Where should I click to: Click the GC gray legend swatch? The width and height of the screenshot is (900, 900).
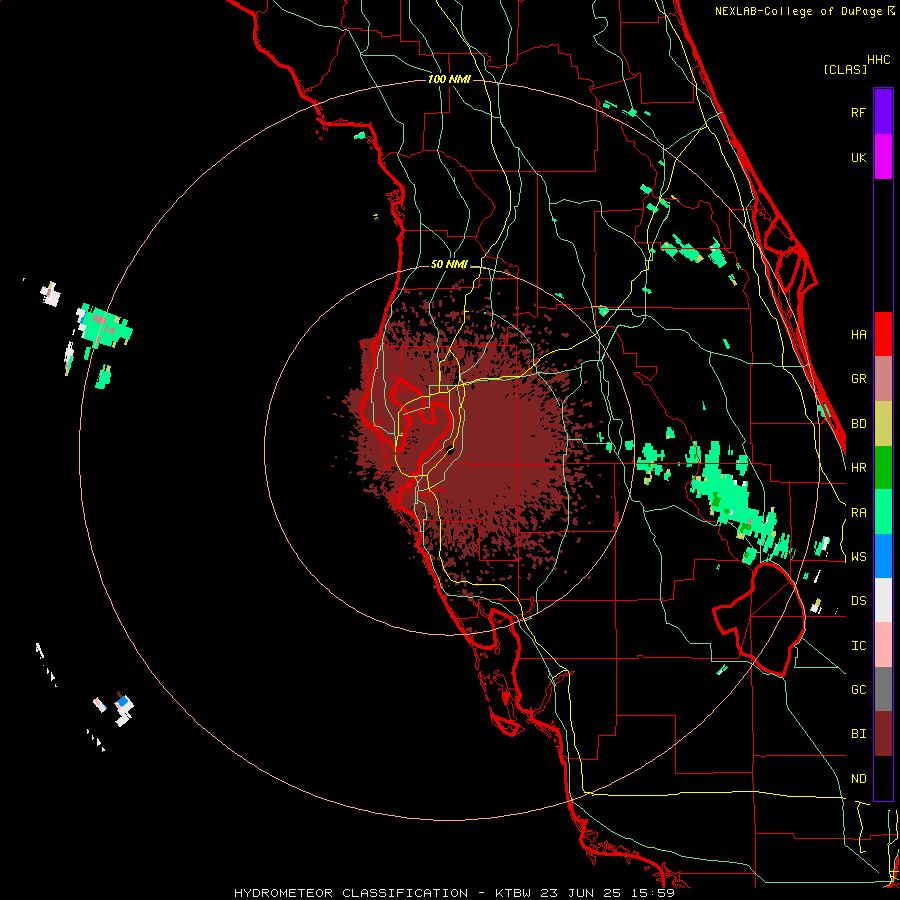click(883, 689)
